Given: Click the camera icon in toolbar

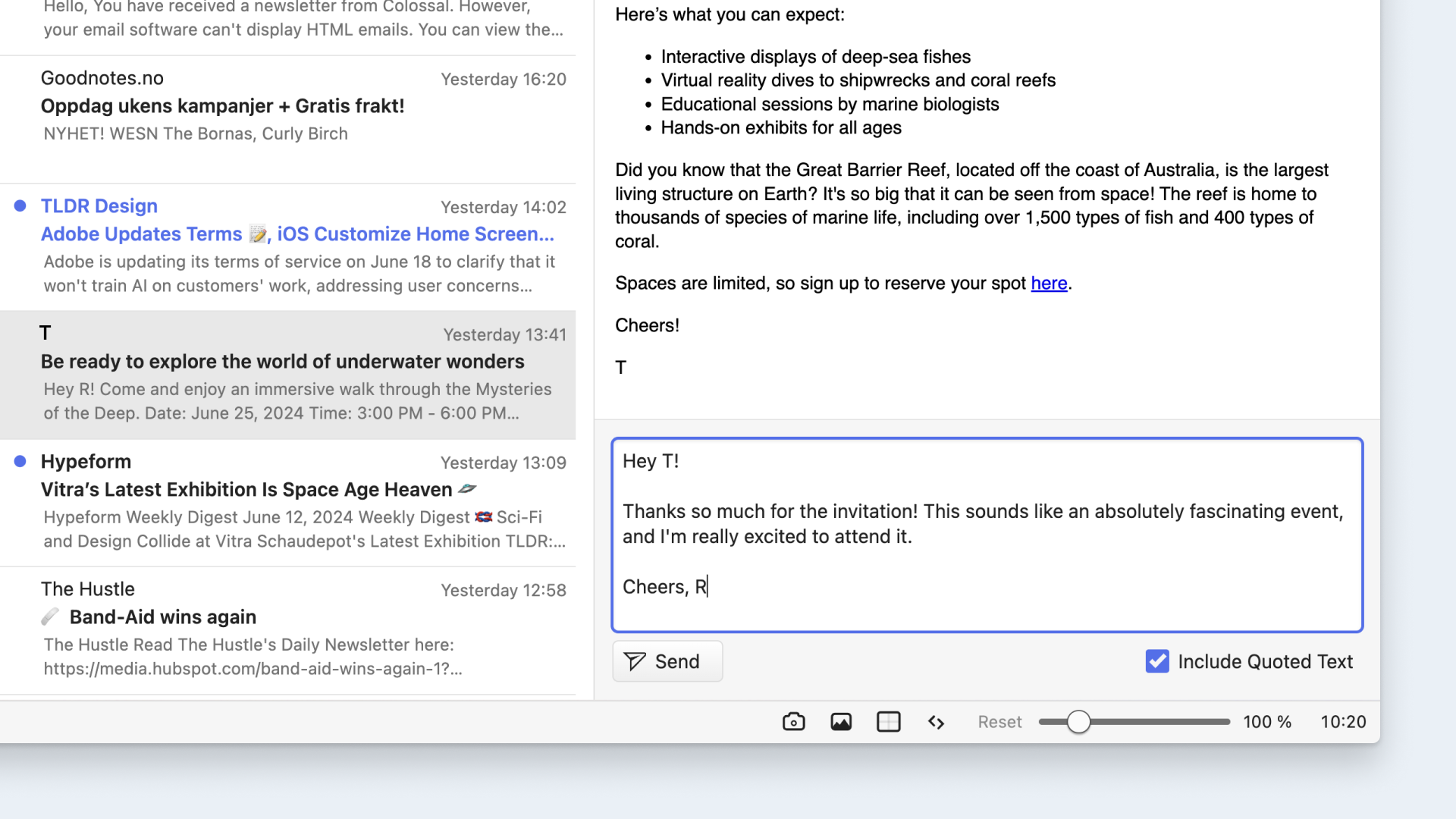Looking at the screenshot, I should (x=793, y=721).
